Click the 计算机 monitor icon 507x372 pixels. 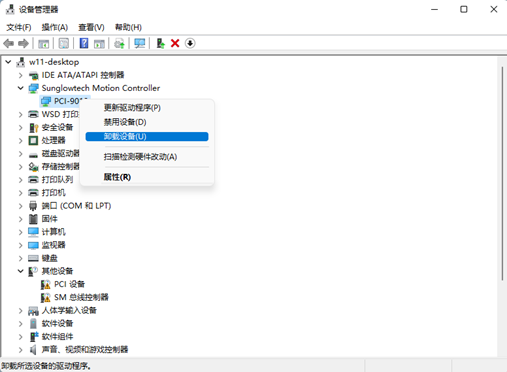click(x=33, y=232)
